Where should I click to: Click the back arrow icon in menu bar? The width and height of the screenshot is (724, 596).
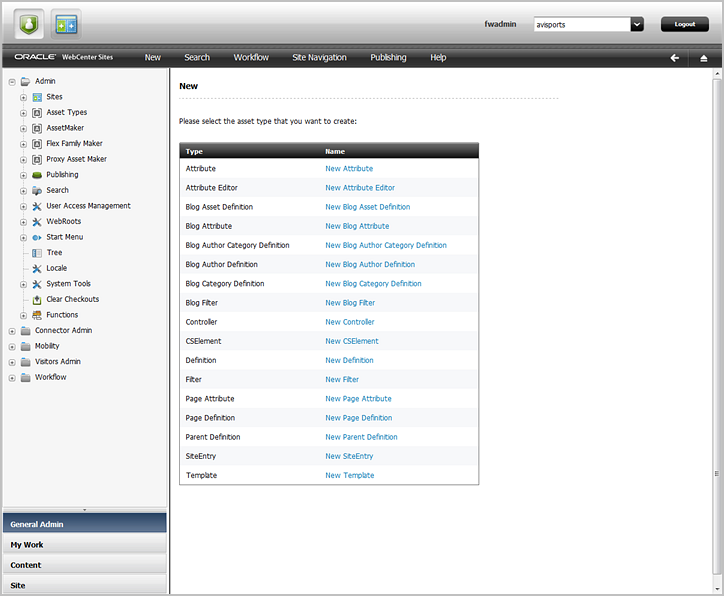pyautogui.click(x=675, y=58)
